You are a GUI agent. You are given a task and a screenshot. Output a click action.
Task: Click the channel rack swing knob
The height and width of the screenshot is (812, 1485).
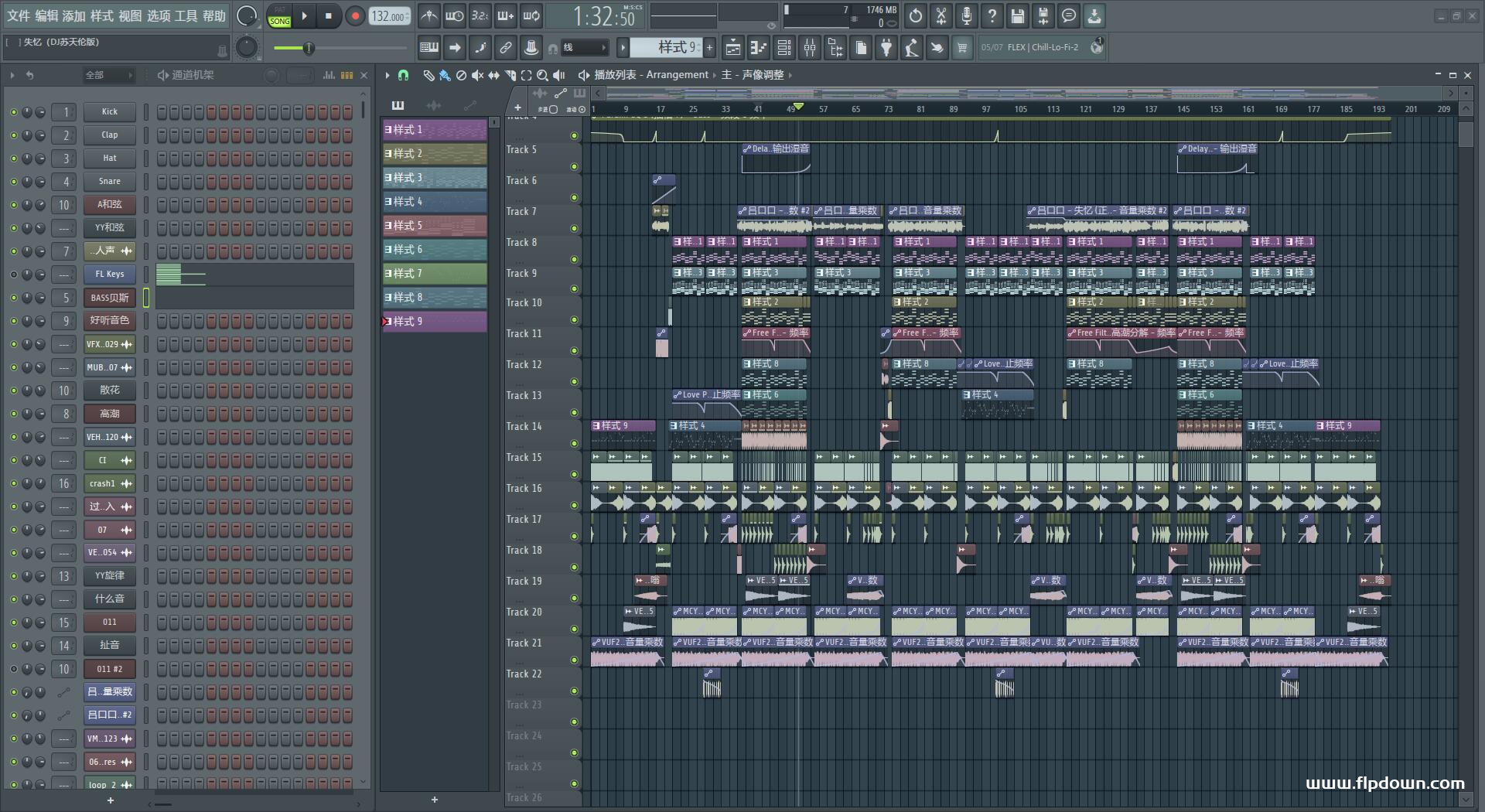[x=271, y=75]
